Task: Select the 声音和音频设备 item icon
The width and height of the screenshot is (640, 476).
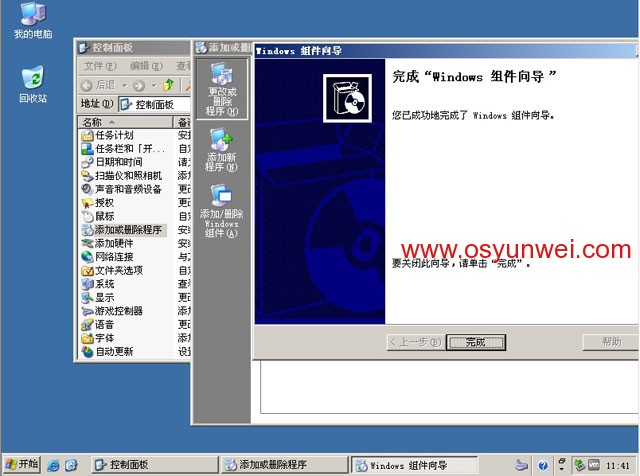Action: click(87, 189)
